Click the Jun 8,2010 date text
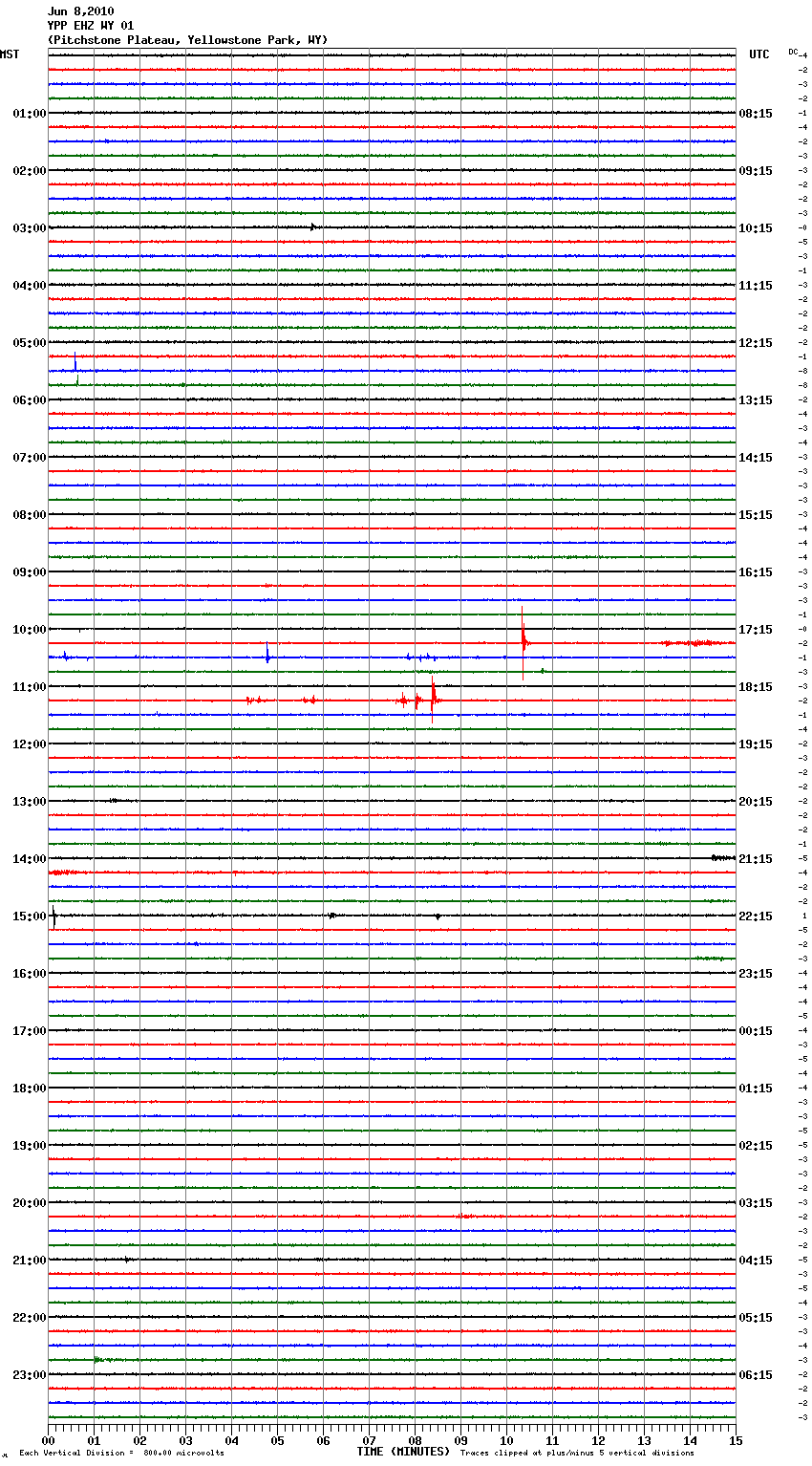The height and width of the screenshot is (1466, 812). pos(80,11)
